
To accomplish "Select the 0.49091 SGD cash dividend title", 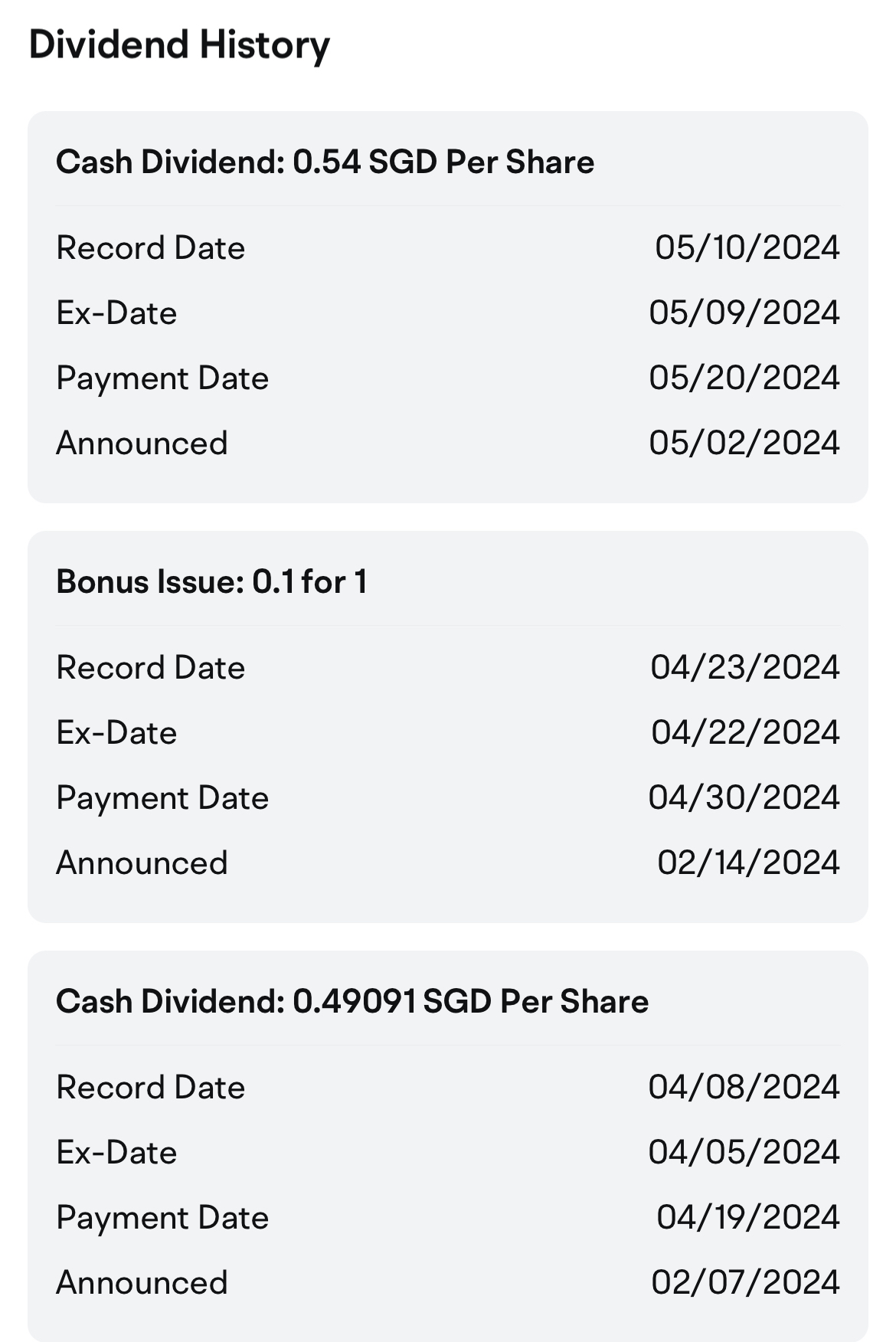I will tap(352, 1002).
